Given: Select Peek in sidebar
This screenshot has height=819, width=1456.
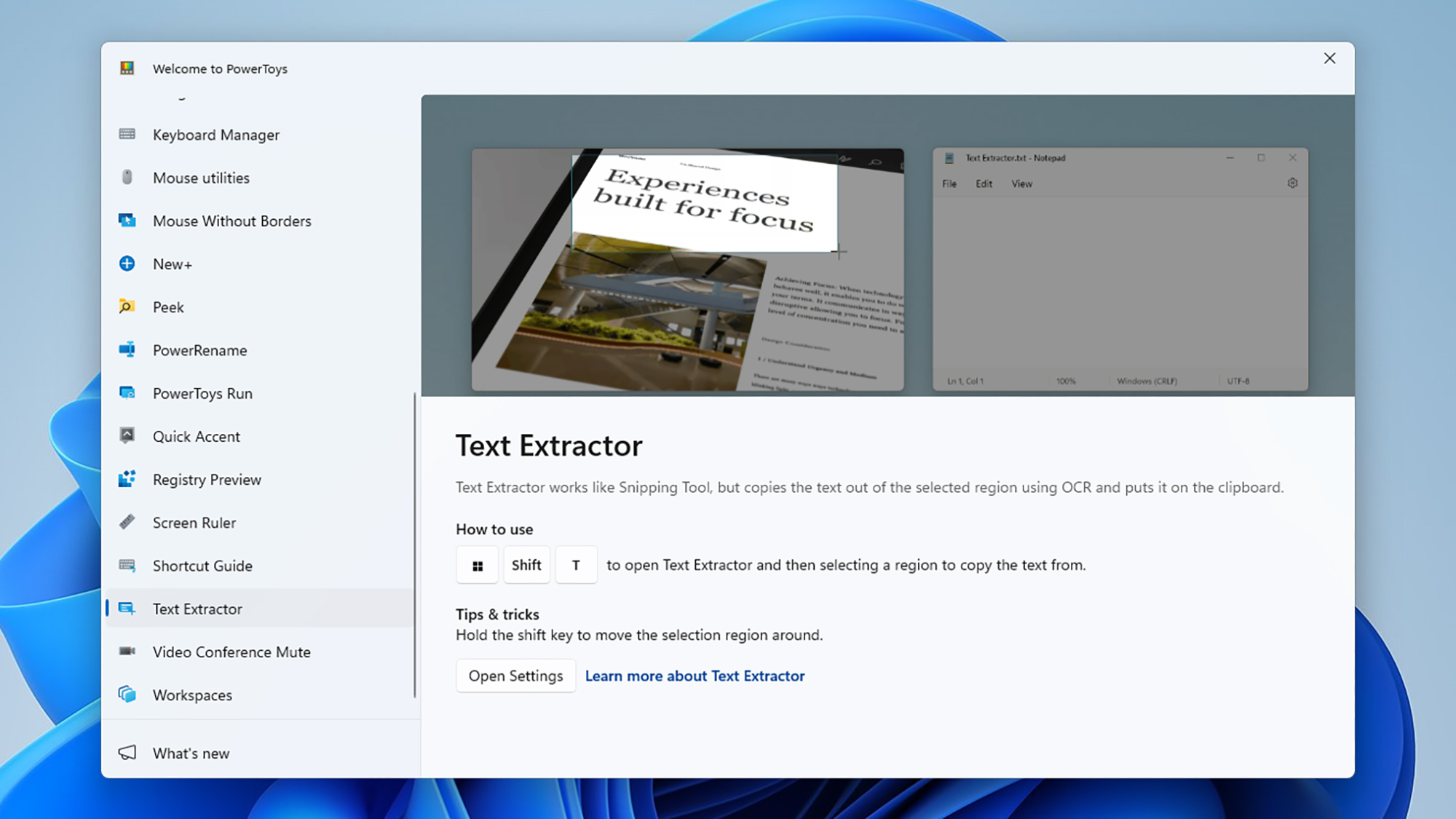Looking at the screenshot, I should (x=168, y=307).
